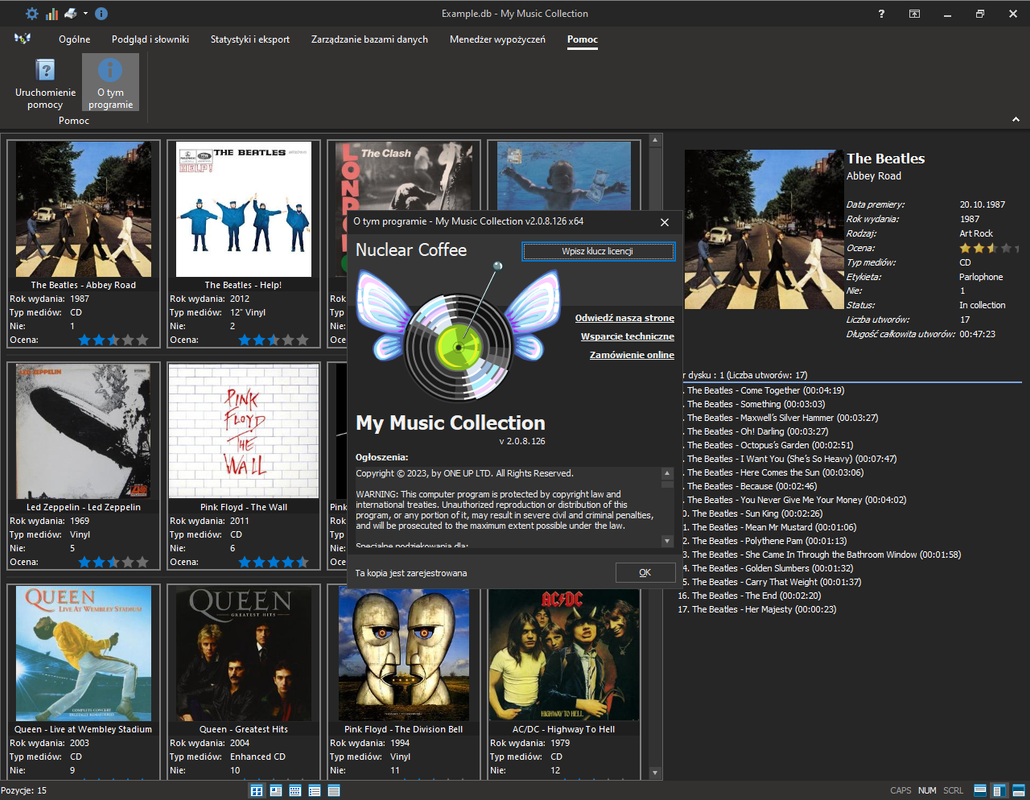Set Abbey Road card rating stars
Viewport: 1030px width, 800px height.
tap(113, 340)
